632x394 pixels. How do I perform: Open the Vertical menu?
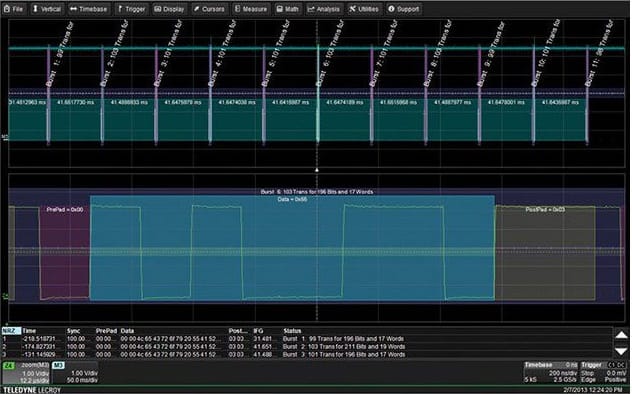[x=47, y=9]
